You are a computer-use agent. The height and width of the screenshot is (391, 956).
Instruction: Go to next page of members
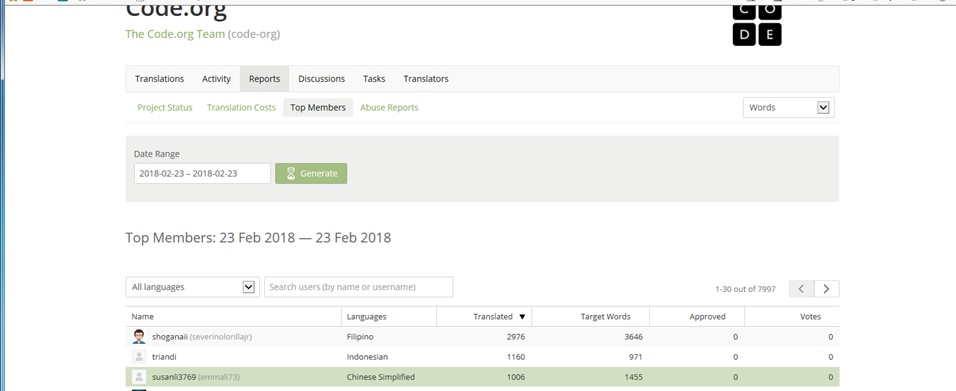(827, 289)
